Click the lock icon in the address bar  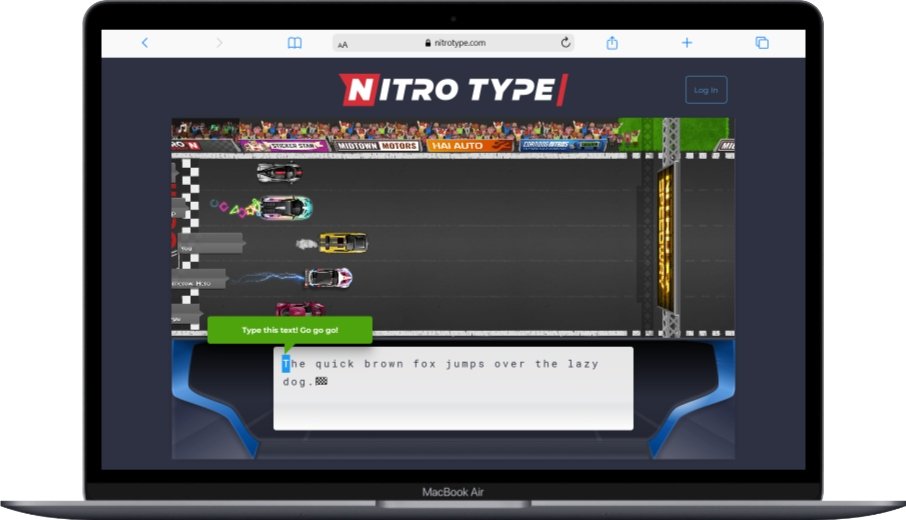click(x=428, y=43)
